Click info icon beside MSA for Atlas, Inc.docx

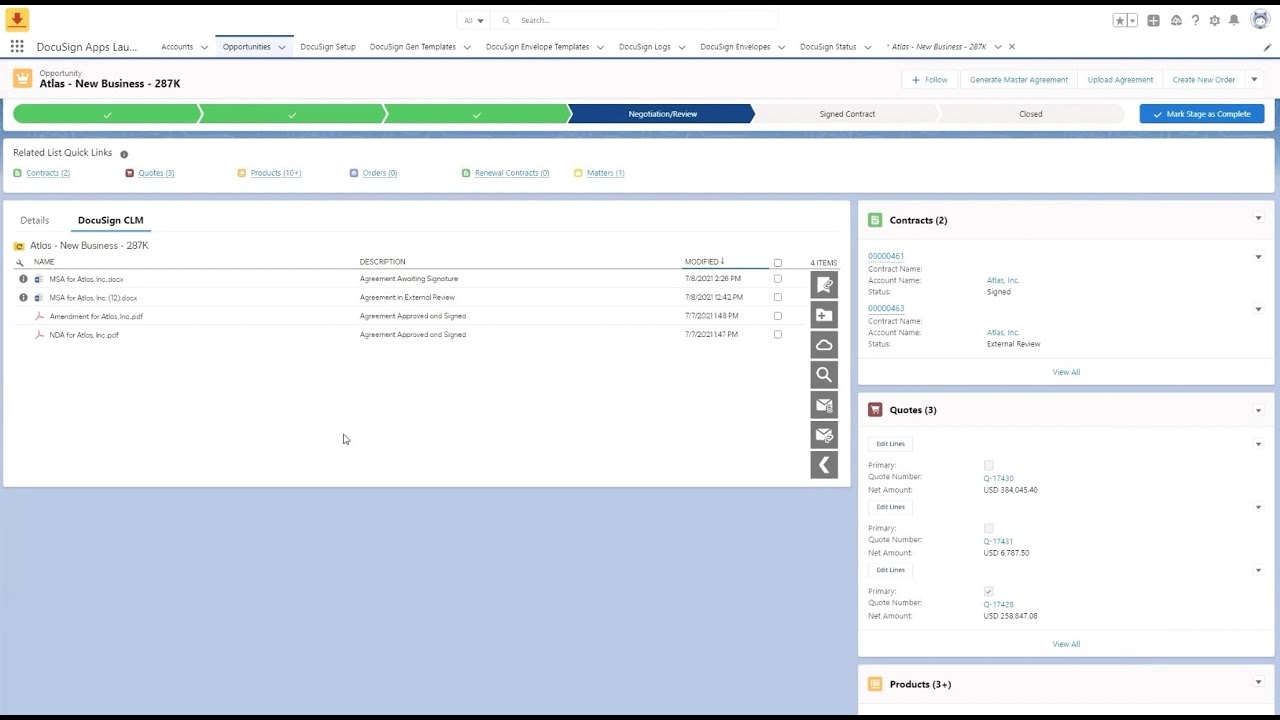(x=23, y=279)
